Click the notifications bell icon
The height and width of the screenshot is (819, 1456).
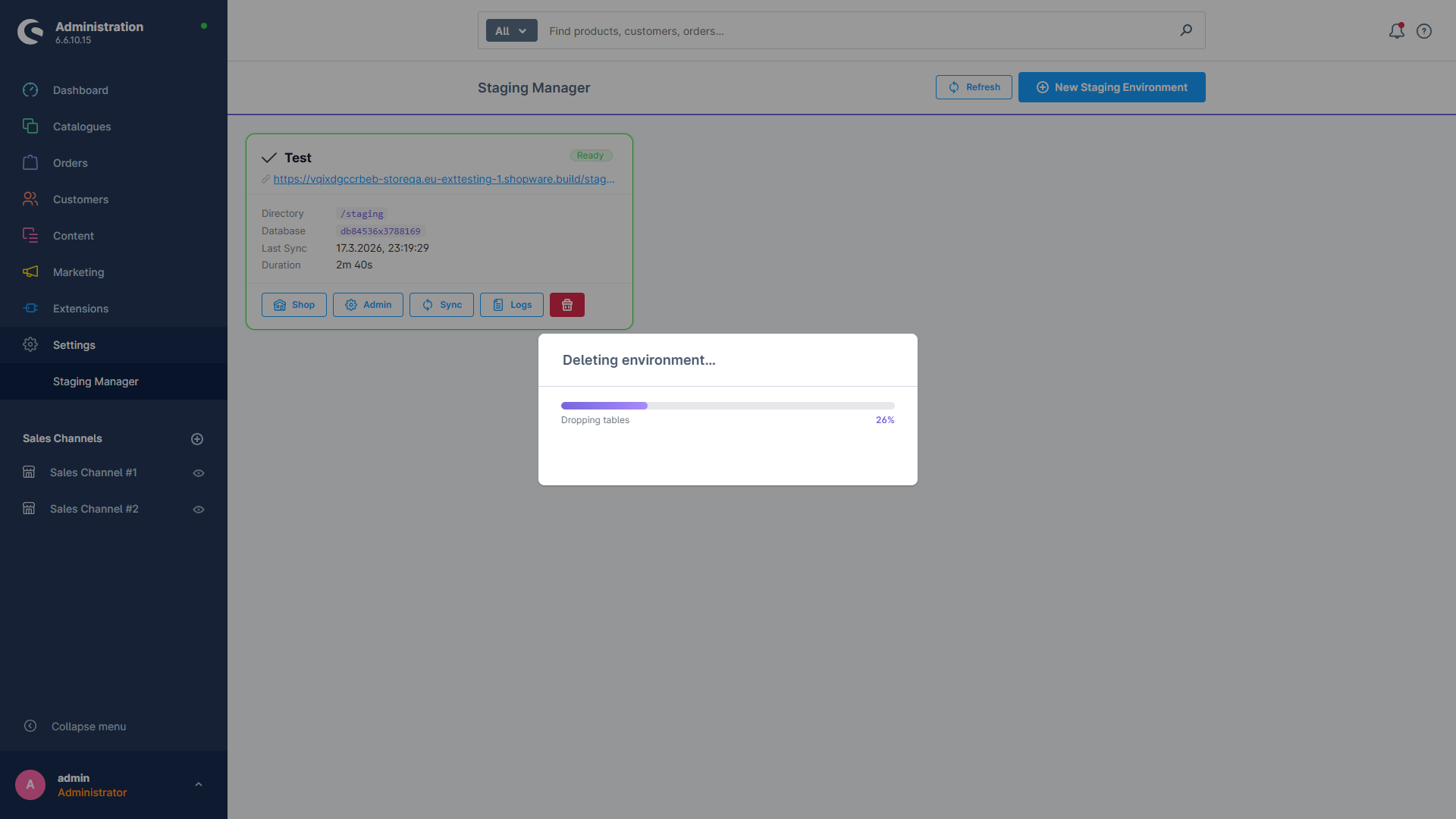pos(1396,31)
